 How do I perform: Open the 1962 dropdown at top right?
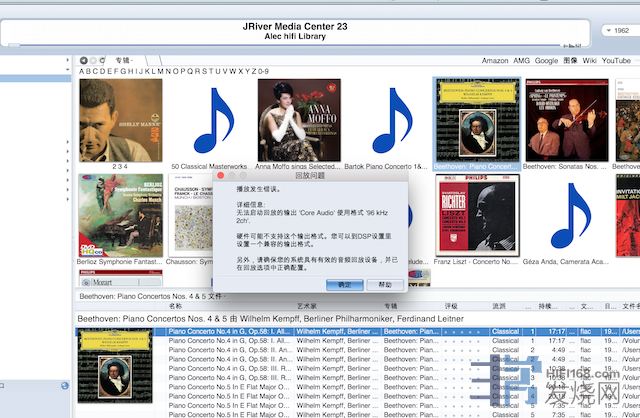coord(616,31)
